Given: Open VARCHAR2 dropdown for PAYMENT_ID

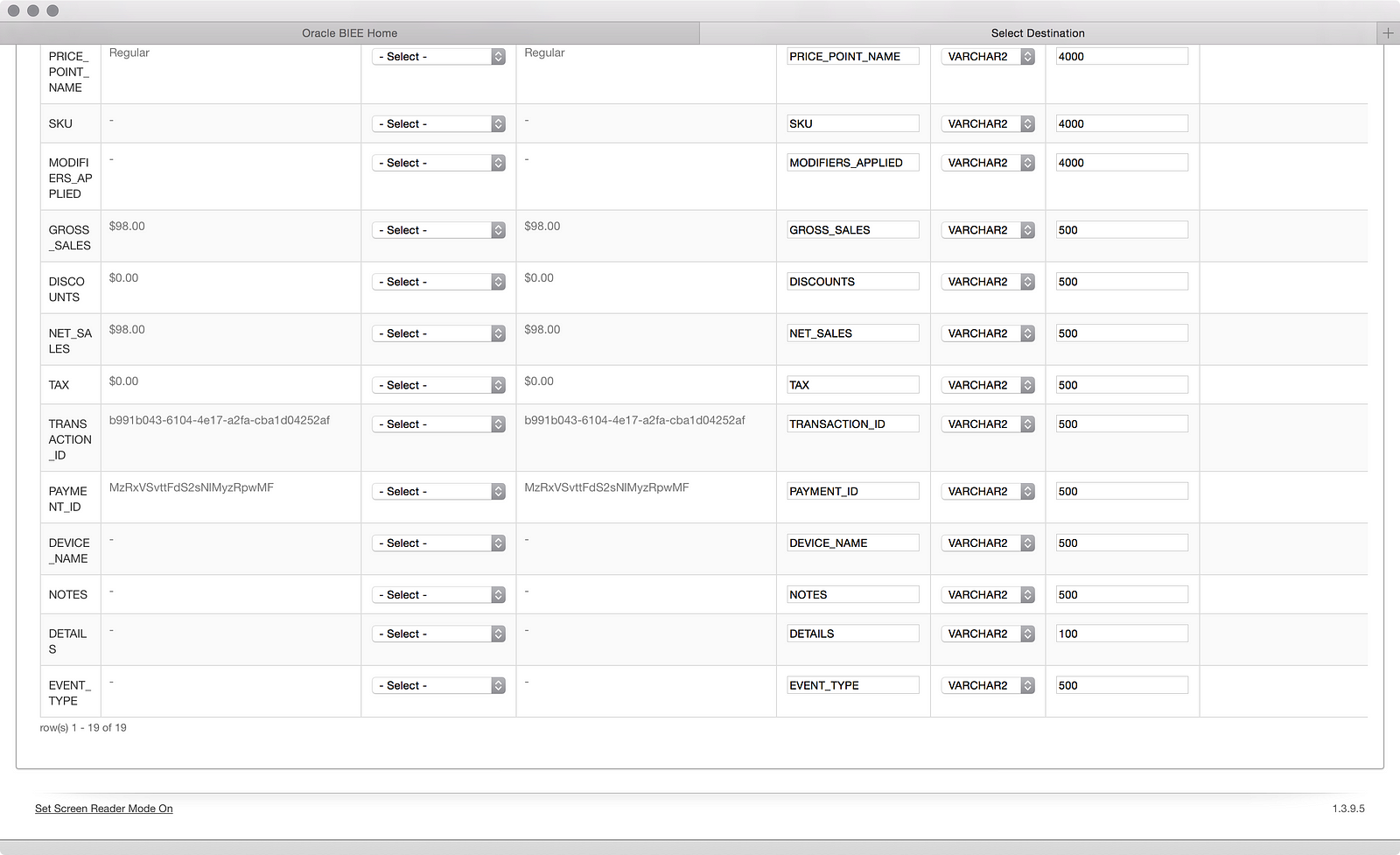Looking at the screenshot, I should pyautogui.click(x=988, y=492).
